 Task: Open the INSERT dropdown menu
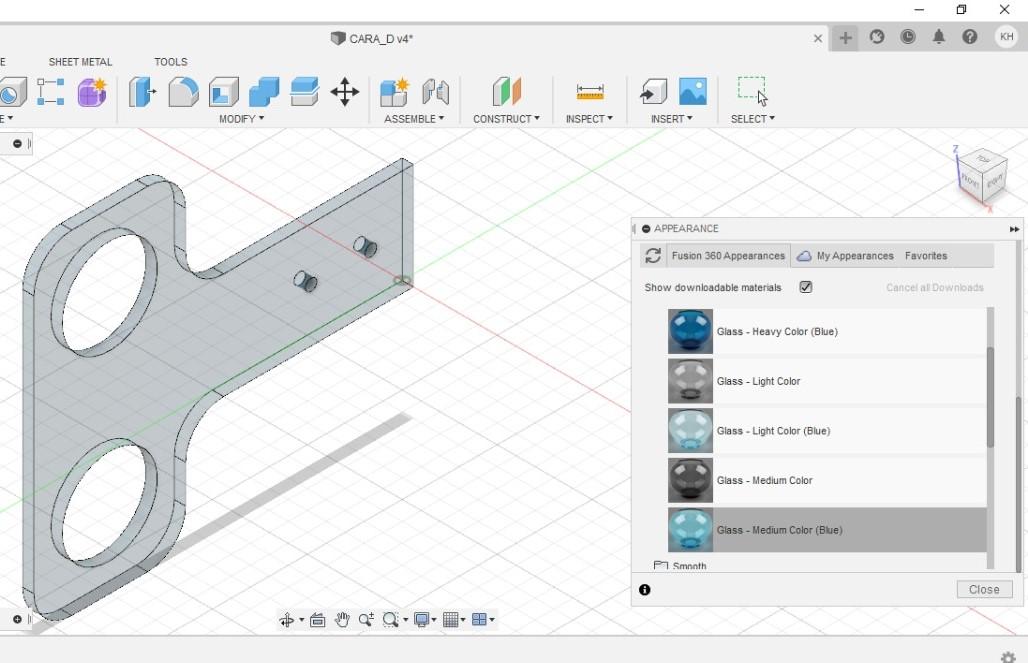point(671,119)
